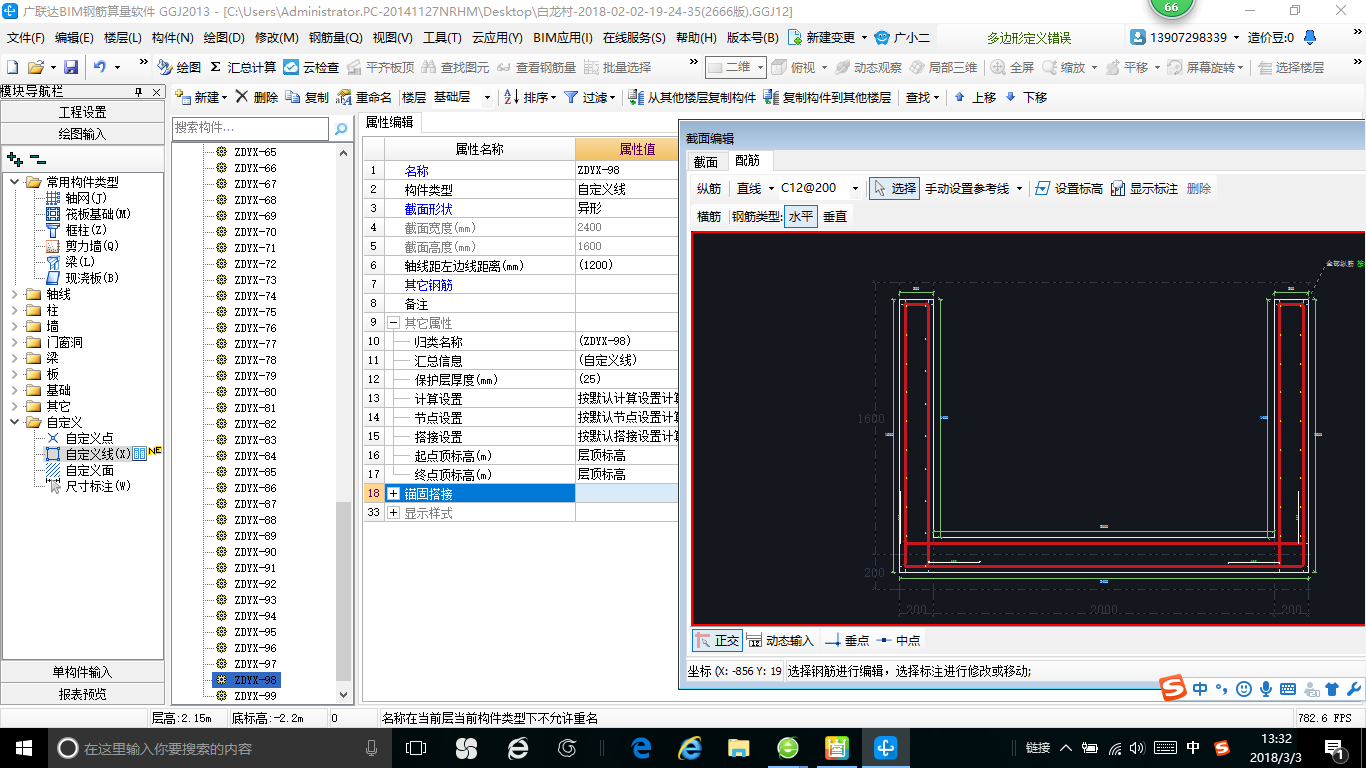The image size is (1366, 768).
Task: Switch to the 配筋 tab
Action: pyautogui.click(x=748, y=160)
